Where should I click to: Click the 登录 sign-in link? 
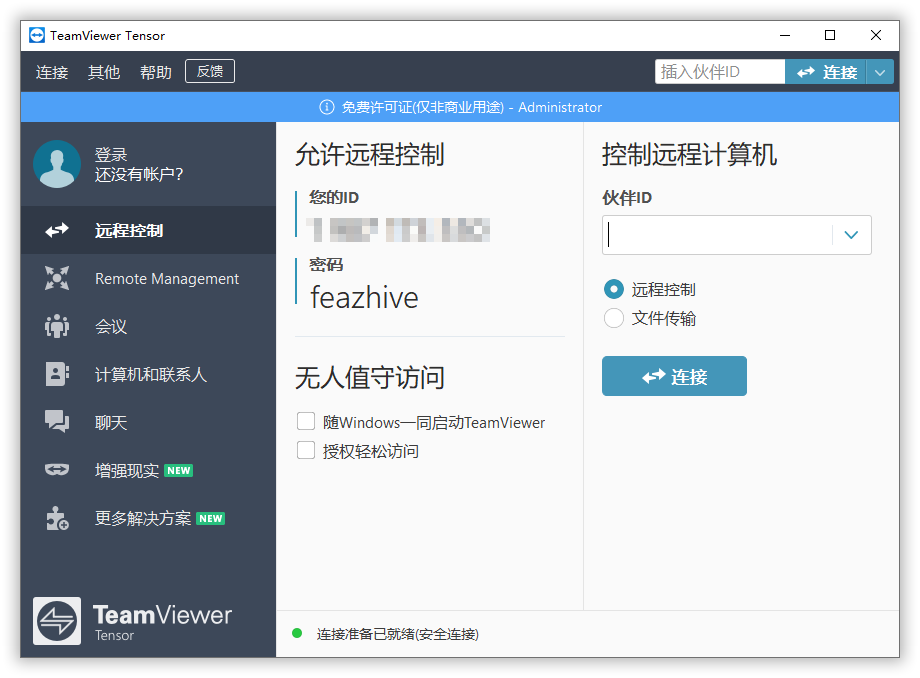[111, 154]
